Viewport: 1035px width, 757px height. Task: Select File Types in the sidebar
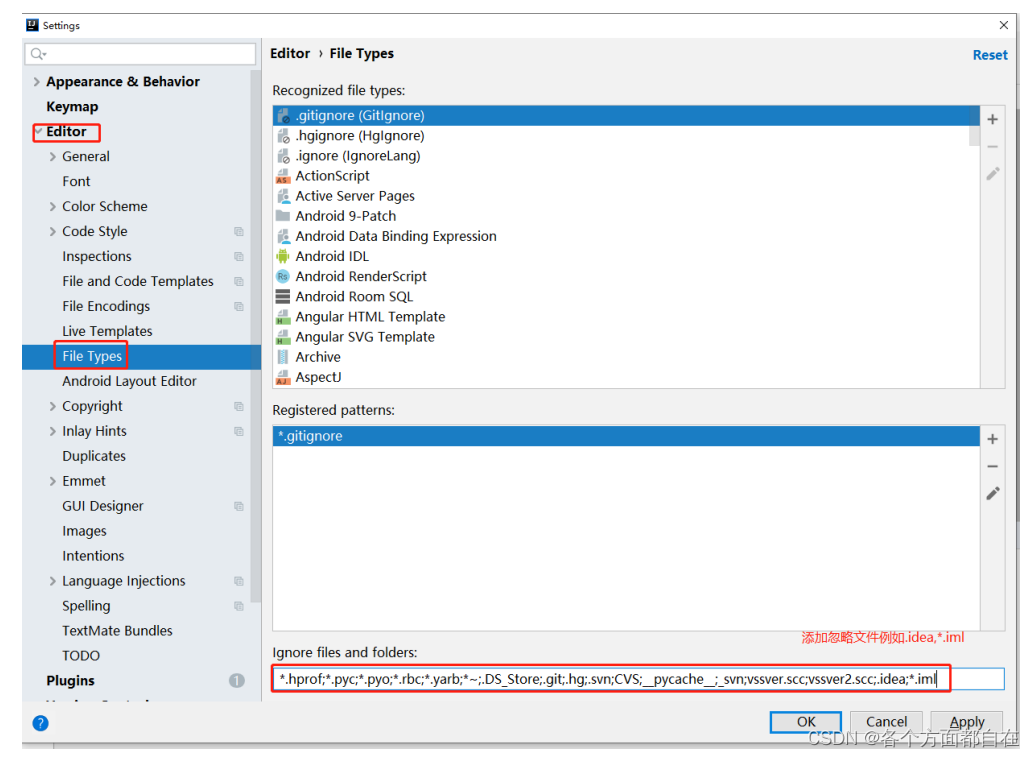tap(92, 356)
